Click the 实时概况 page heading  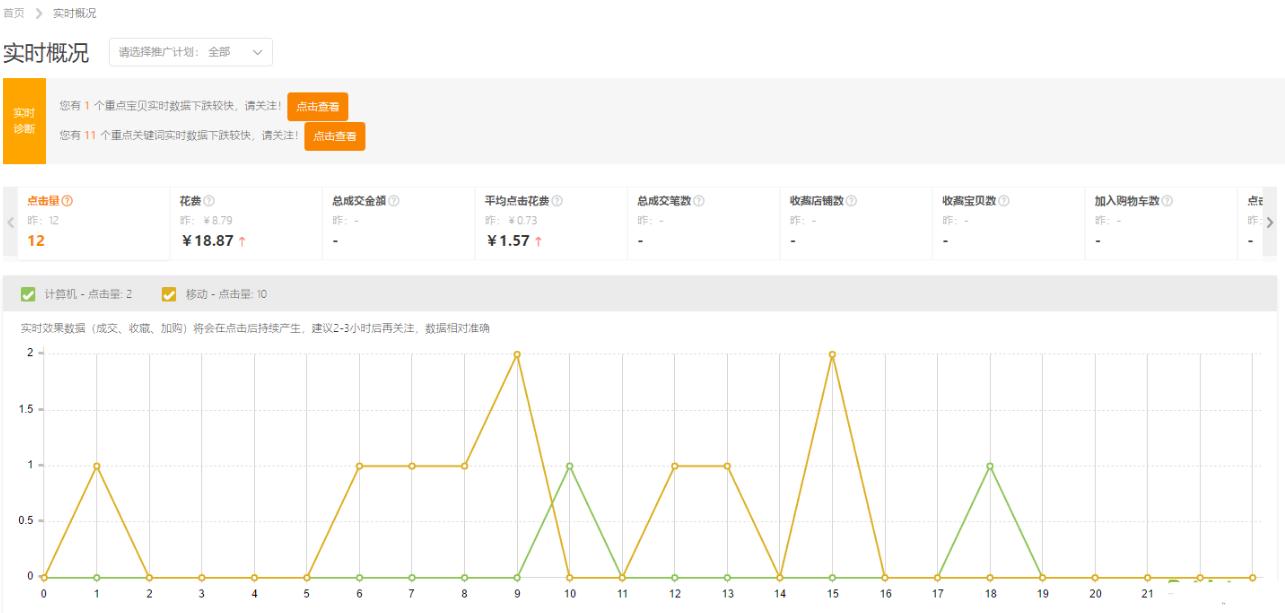pyautogui.click(x=46, y=52)
